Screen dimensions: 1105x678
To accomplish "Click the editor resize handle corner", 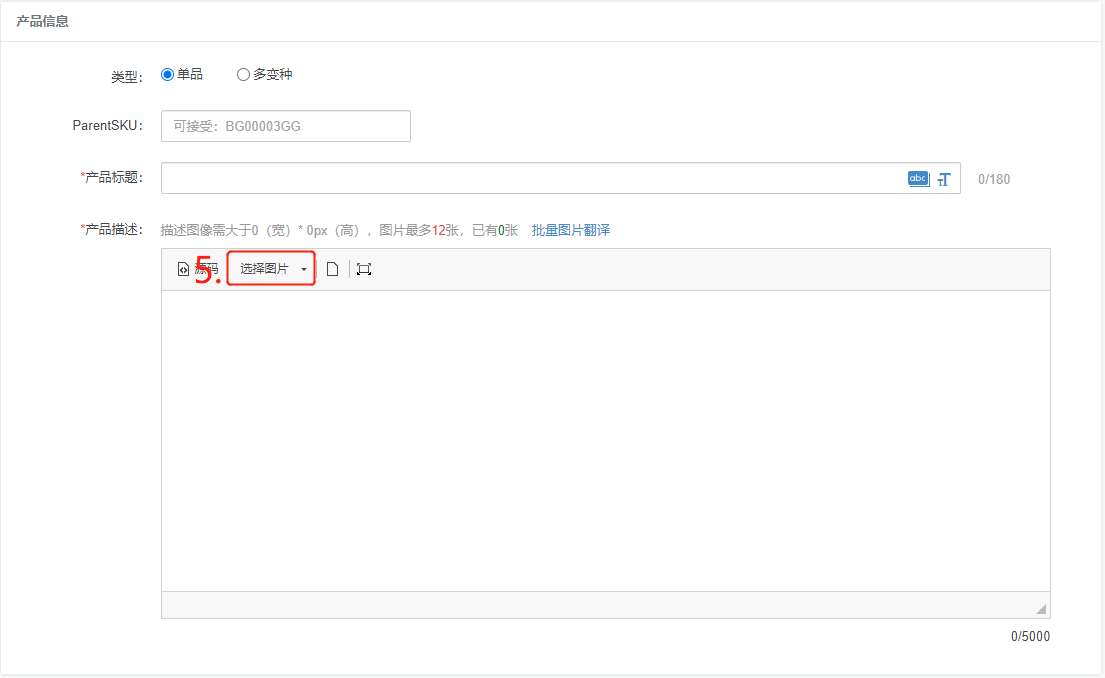I will pyautogui.click(x=1041, y=609).
